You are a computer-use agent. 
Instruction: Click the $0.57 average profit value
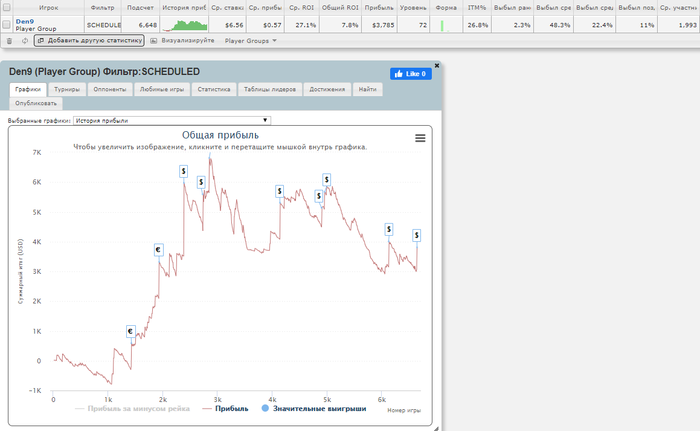[272, 25]
